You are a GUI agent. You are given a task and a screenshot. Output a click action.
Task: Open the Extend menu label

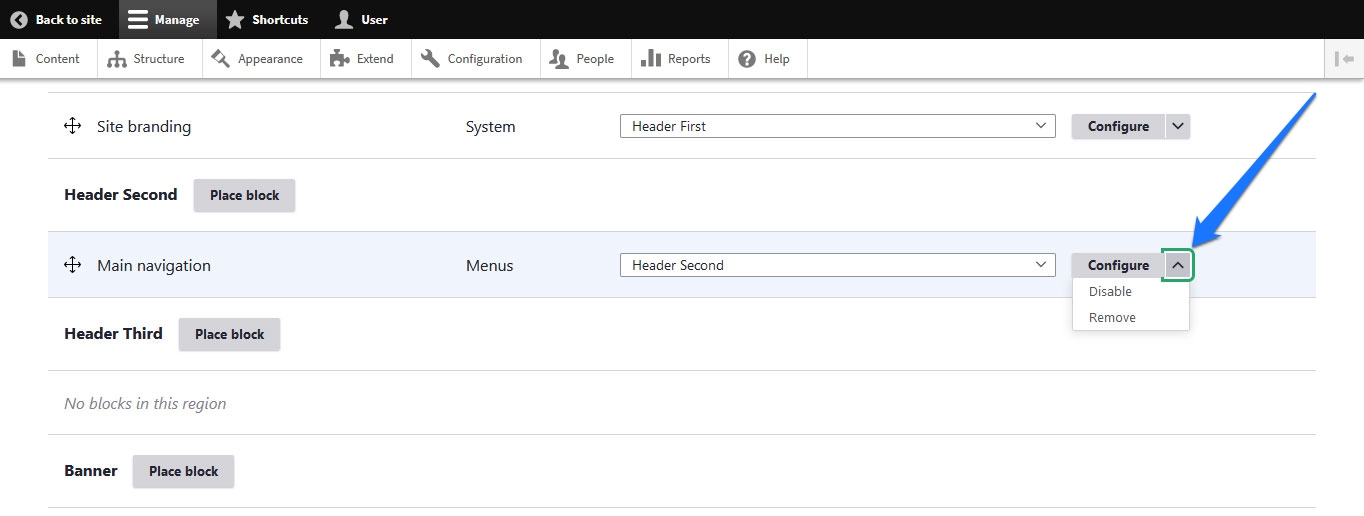[375, 59]
